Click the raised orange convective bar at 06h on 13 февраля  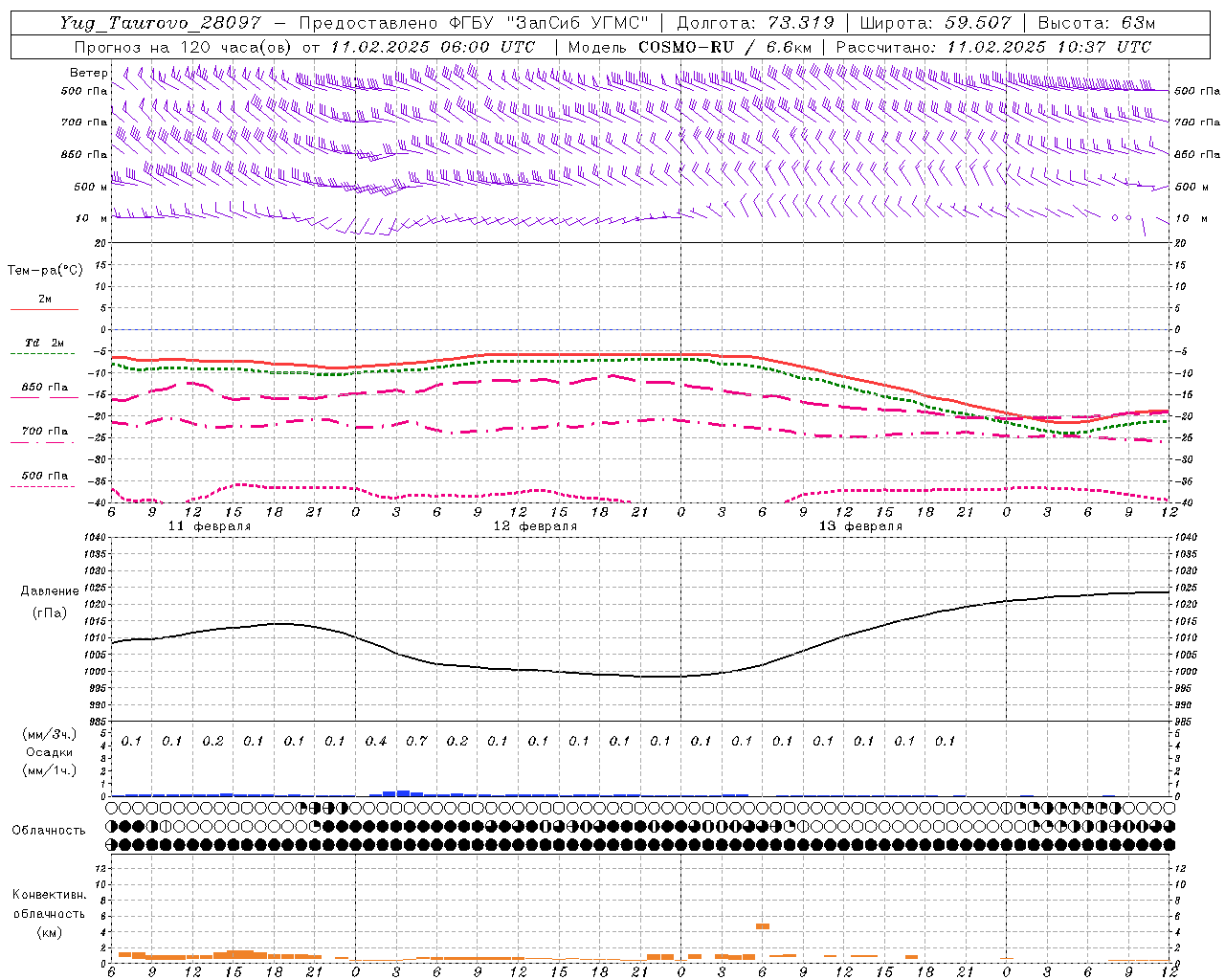(763, 926)
